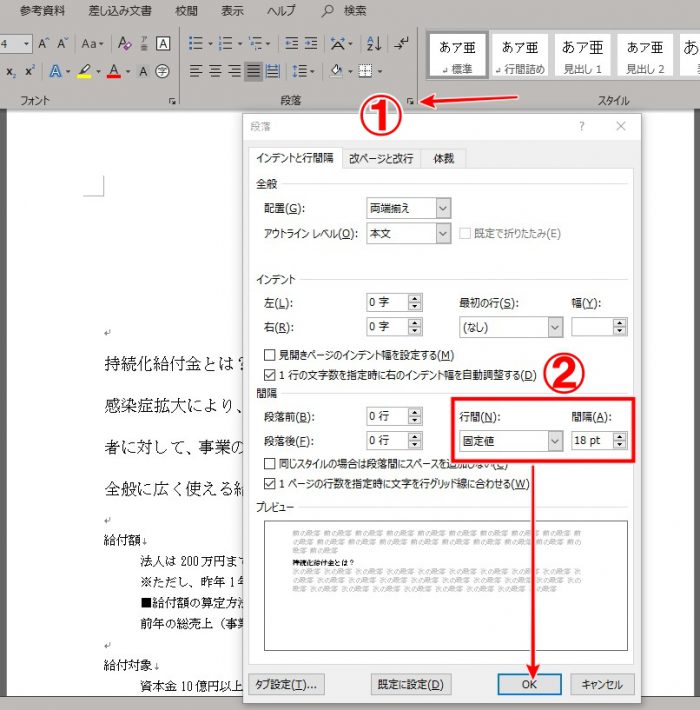700x710 pixels.
Task: Apply the 見出し 1 style
Action: (582, 55)
